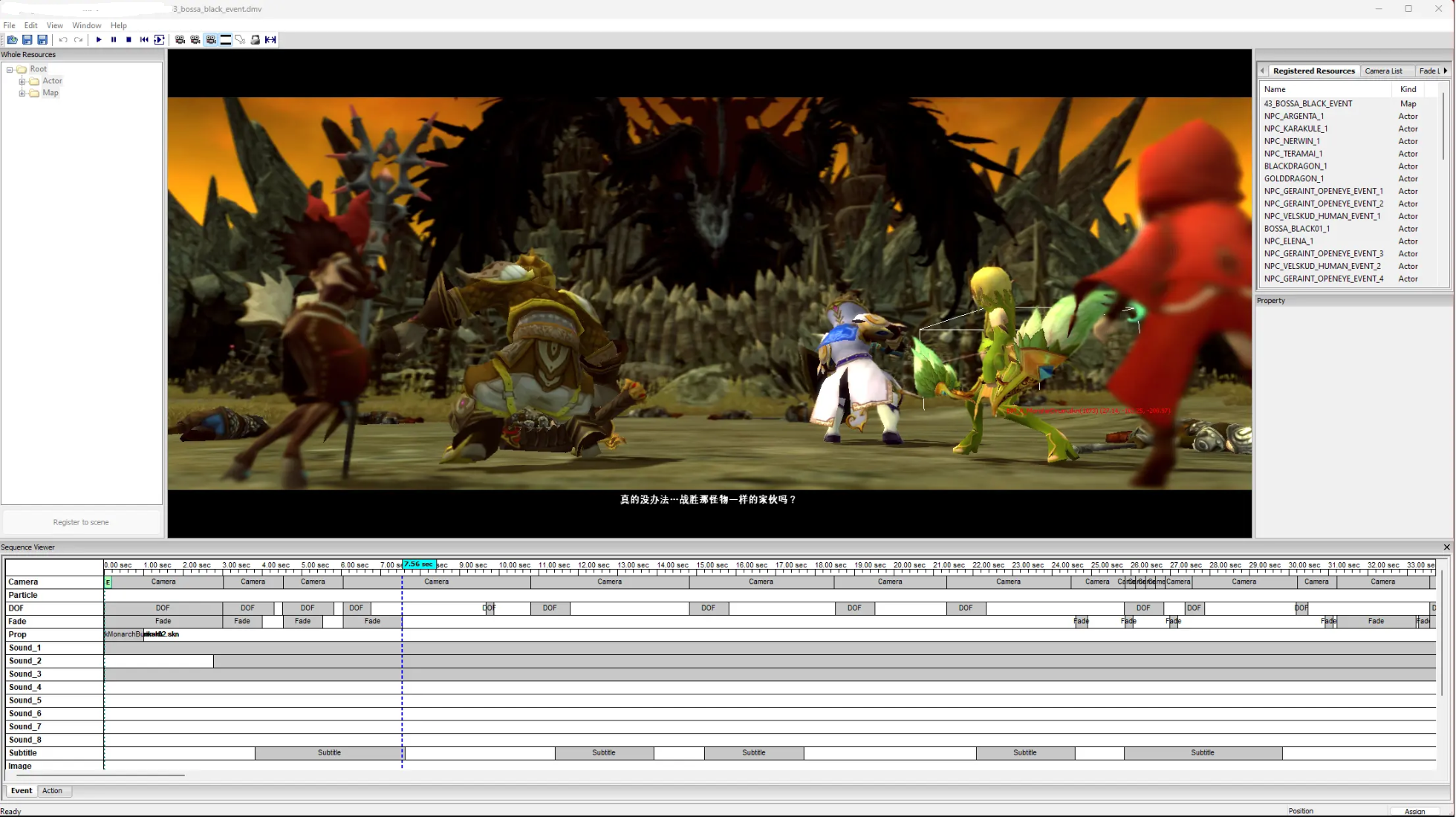Expand the Map folder node
This screenshot has width=1456, height=817.
pyautogui.click(x=22, y=93)
